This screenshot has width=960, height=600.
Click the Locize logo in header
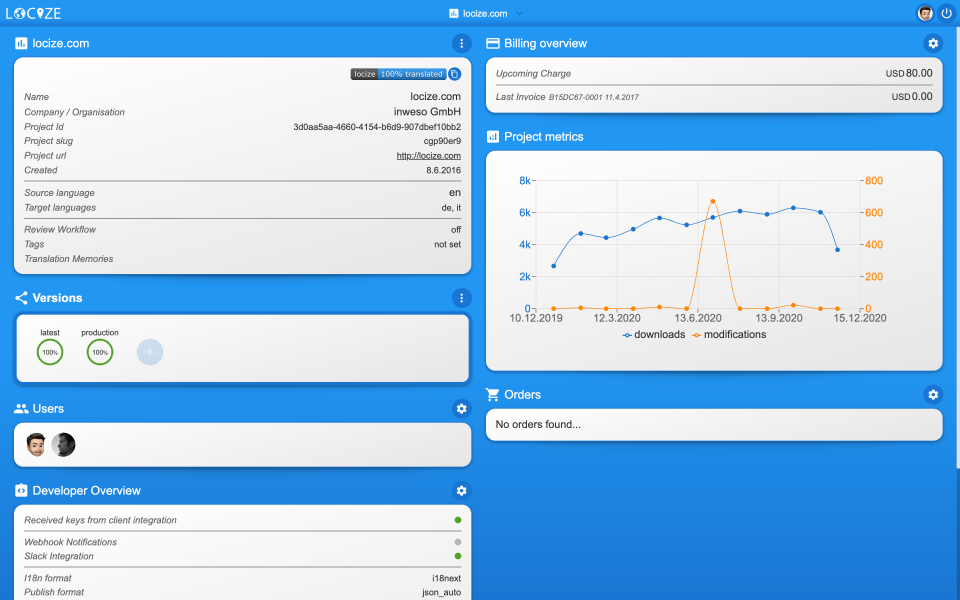coord(33,13)
